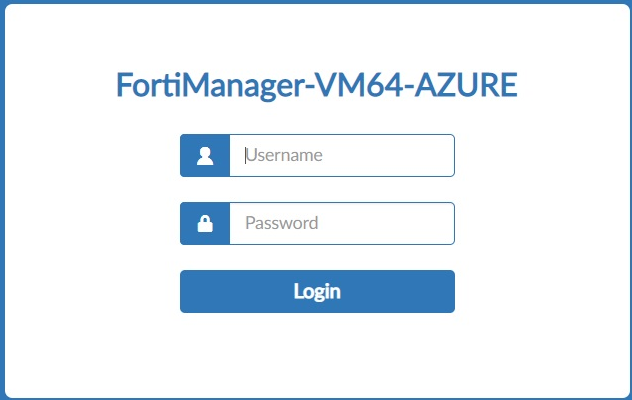Click the blank white area above the title

tap(317, 36)
